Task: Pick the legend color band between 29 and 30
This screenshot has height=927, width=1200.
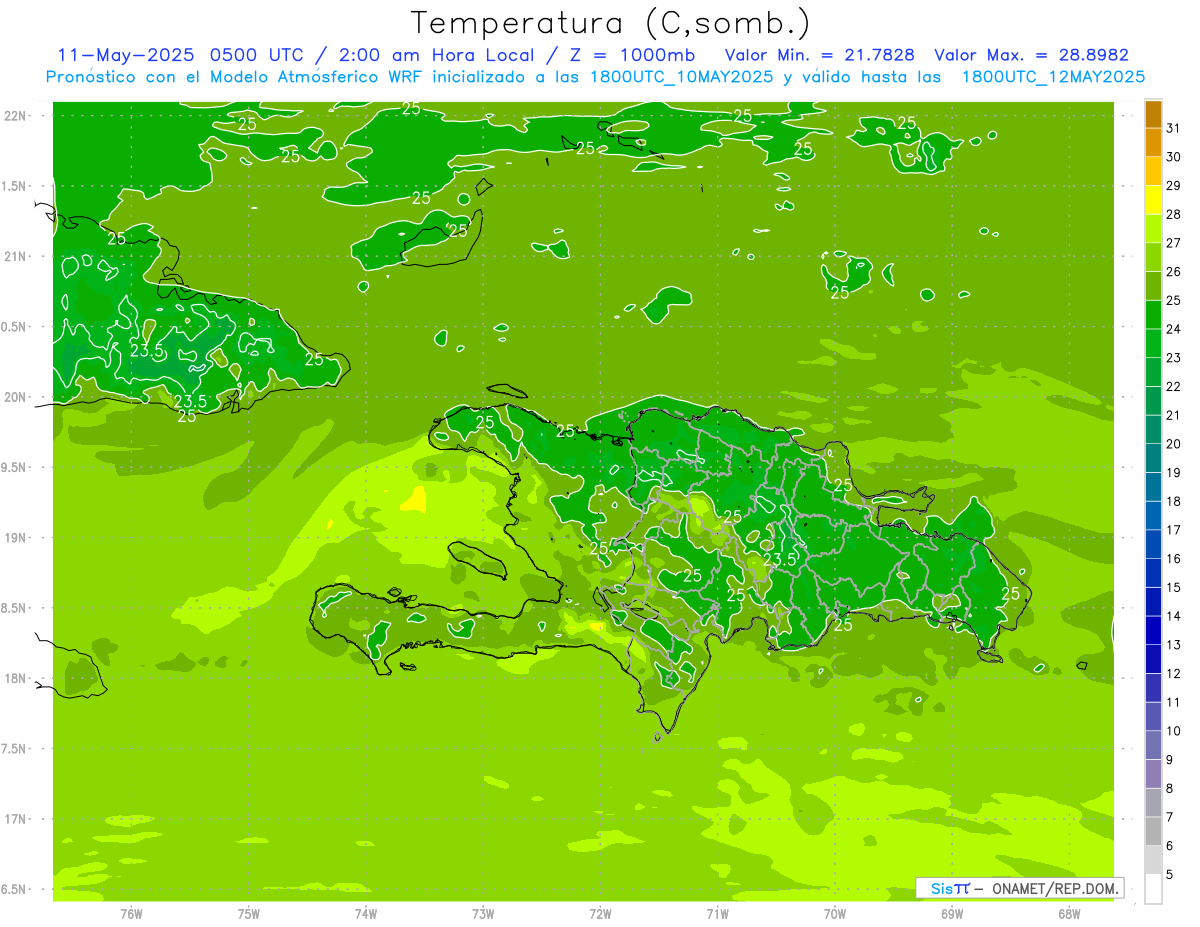Action: click(1153, 171)
